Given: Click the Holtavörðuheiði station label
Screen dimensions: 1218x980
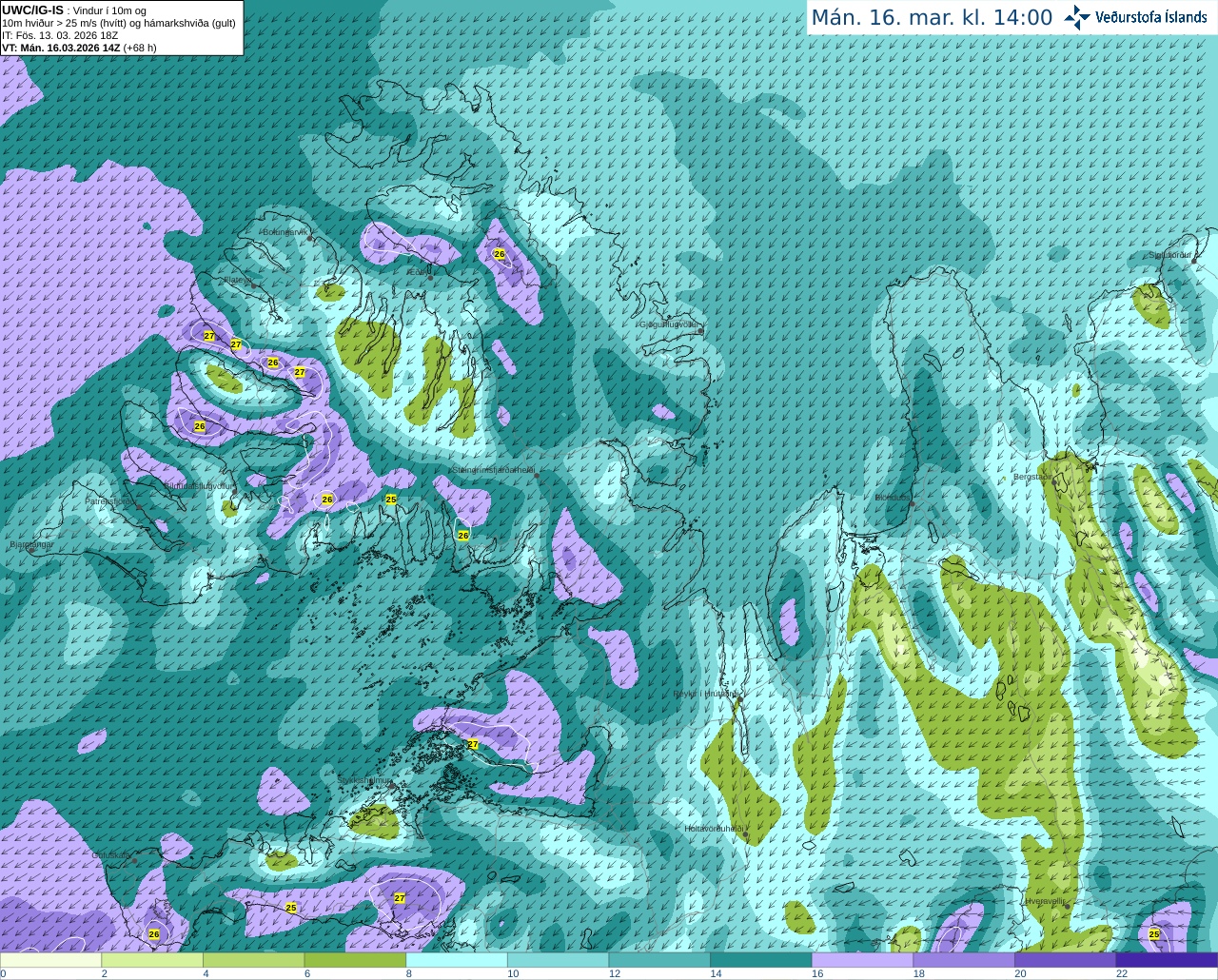Looking at the screenshot, I should [x=714, y=829].
